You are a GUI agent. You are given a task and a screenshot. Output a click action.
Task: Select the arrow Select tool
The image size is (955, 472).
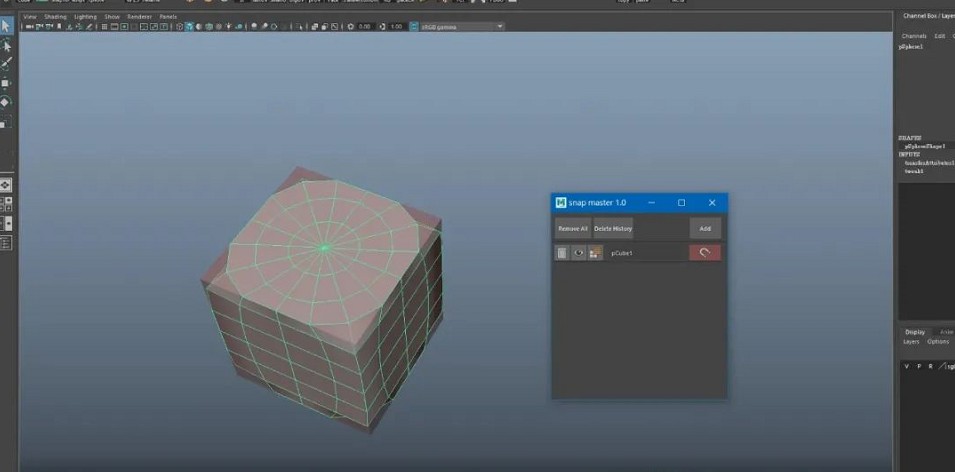6,26
